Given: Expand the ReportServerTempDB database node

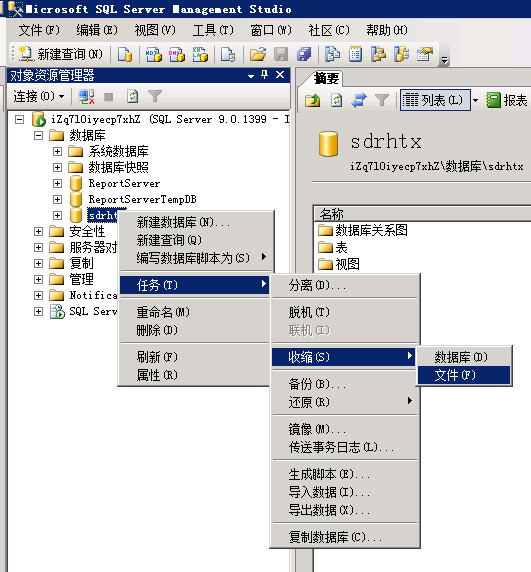Looking at the screenshot, I should 57,199.
